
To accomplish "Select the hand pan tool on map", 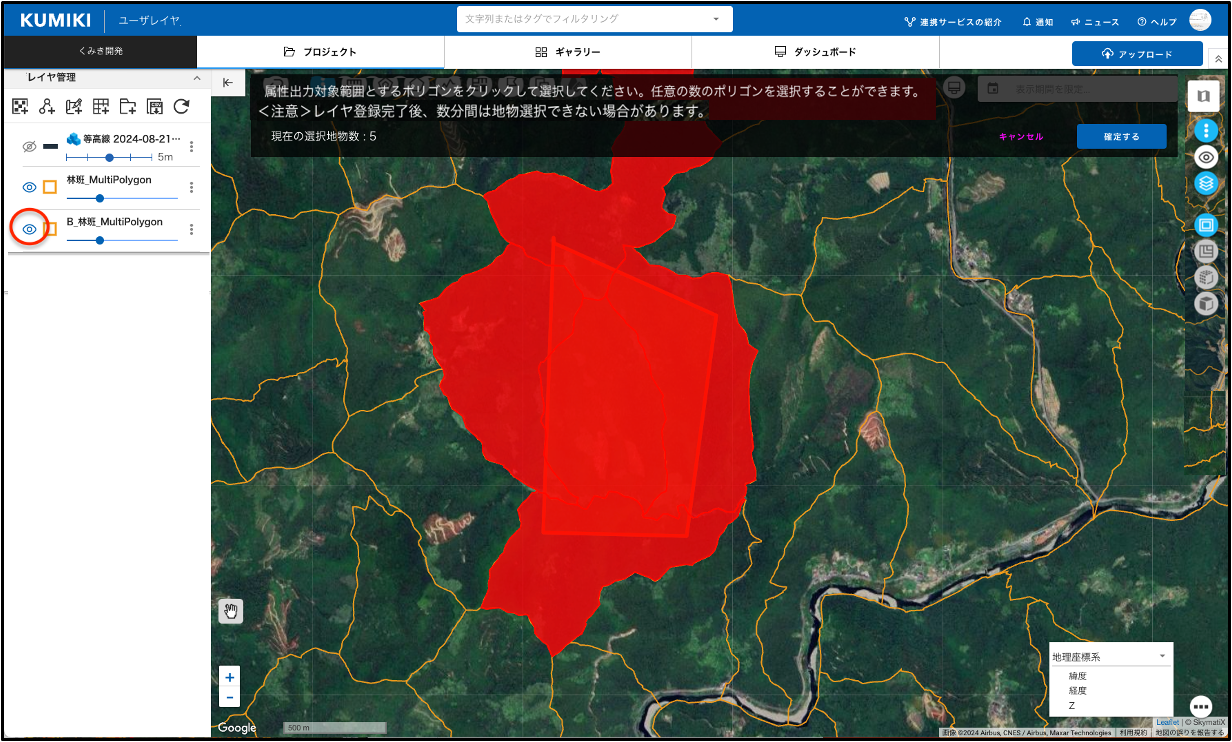I will [x=231, y=611].
